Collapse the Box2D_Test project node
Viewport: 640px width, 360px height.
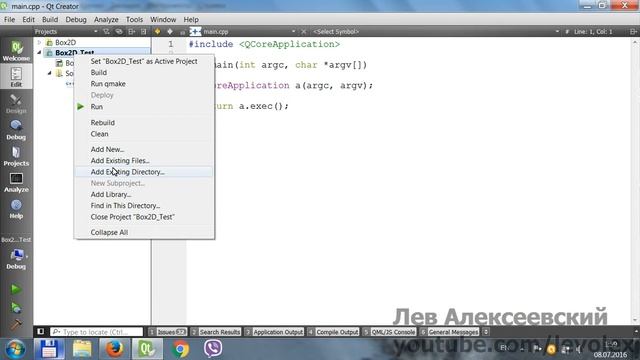[x=40, y=53]
